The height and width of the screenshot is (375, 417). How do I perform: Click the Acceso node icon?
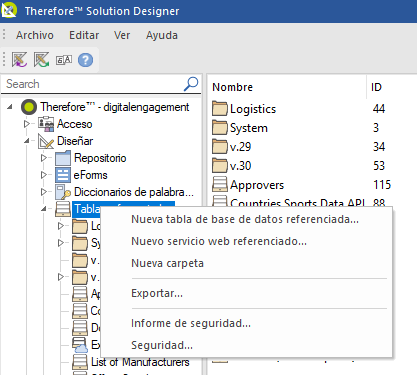click(x=46, y=124)
